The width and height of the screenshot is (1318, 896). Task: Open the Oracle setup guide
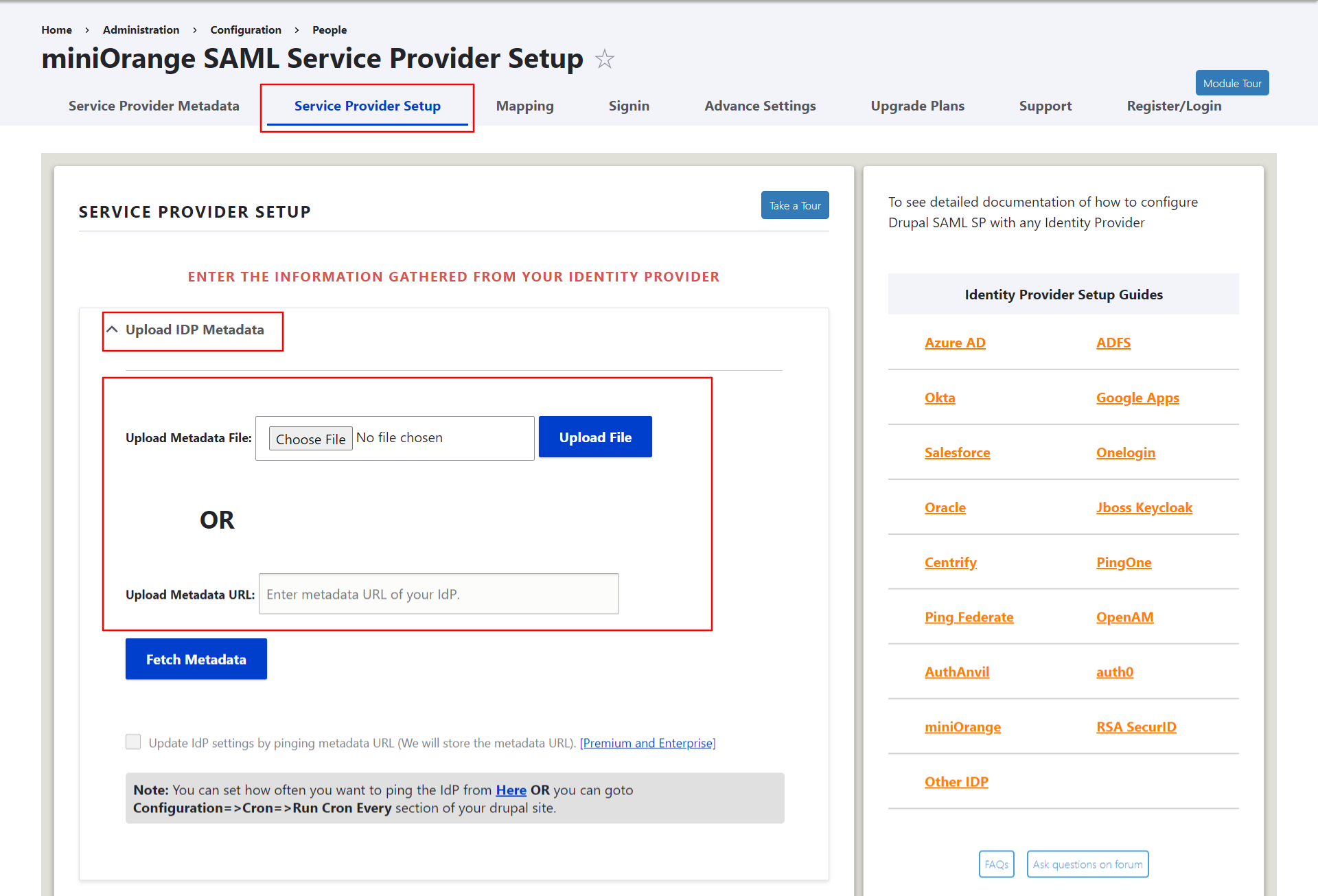pos(945,507)
